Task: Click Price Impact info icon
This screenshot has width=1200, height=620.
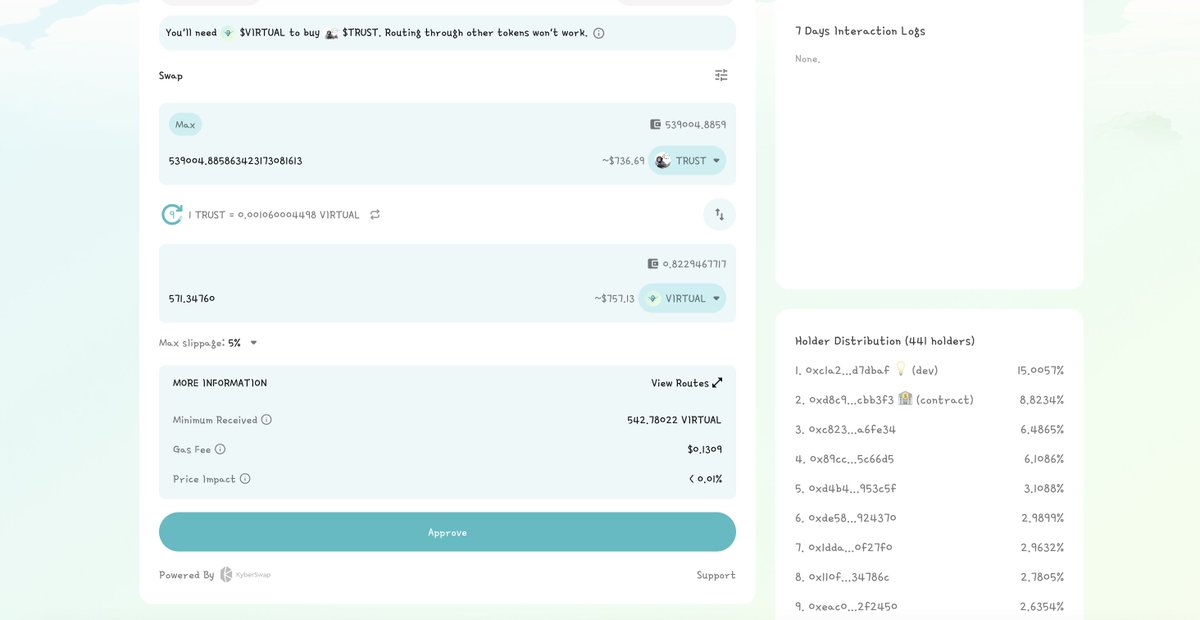Action: click(x=245, y=479)
